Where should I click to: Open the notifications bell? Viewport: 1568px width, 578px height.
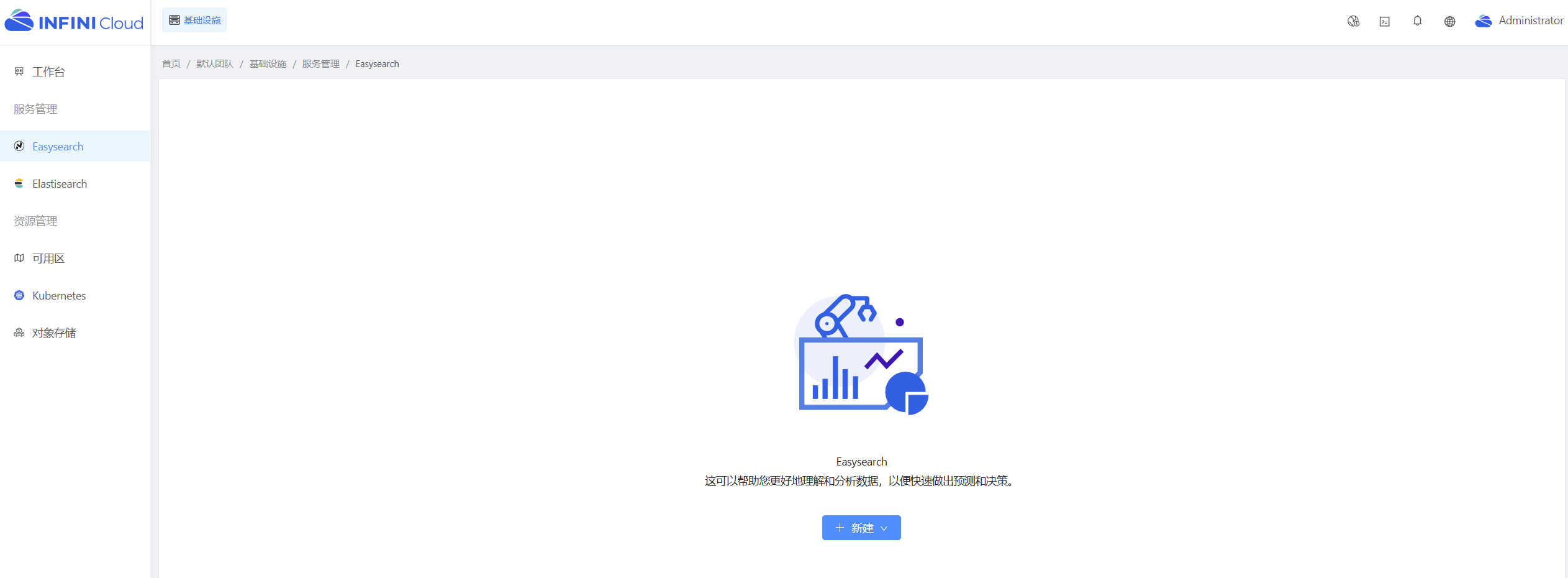click(1417, 21)
